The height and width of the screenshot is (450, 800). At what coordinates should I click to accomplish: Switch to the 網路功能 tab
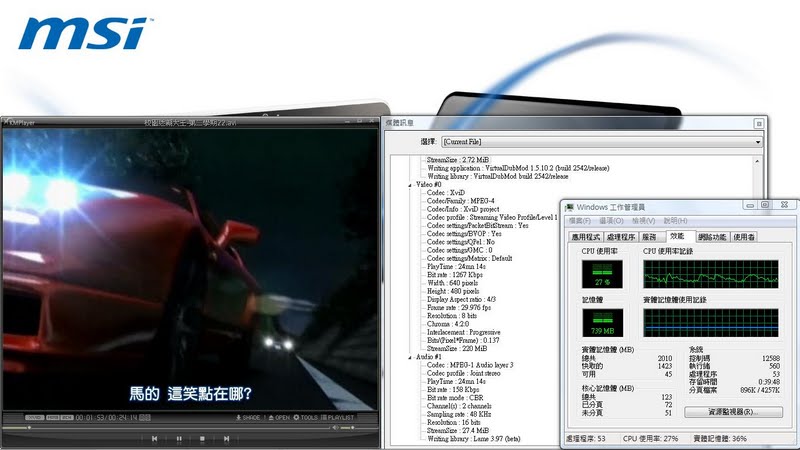[712, 237]
